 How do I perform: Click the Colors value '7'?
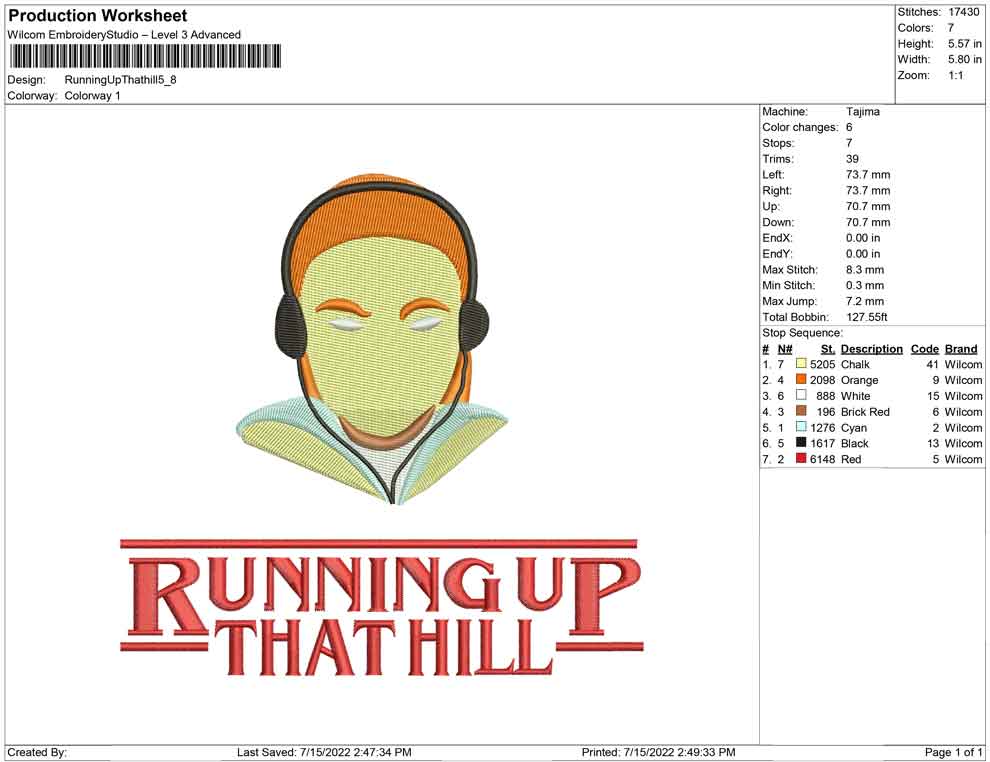[x=951, y=28]
